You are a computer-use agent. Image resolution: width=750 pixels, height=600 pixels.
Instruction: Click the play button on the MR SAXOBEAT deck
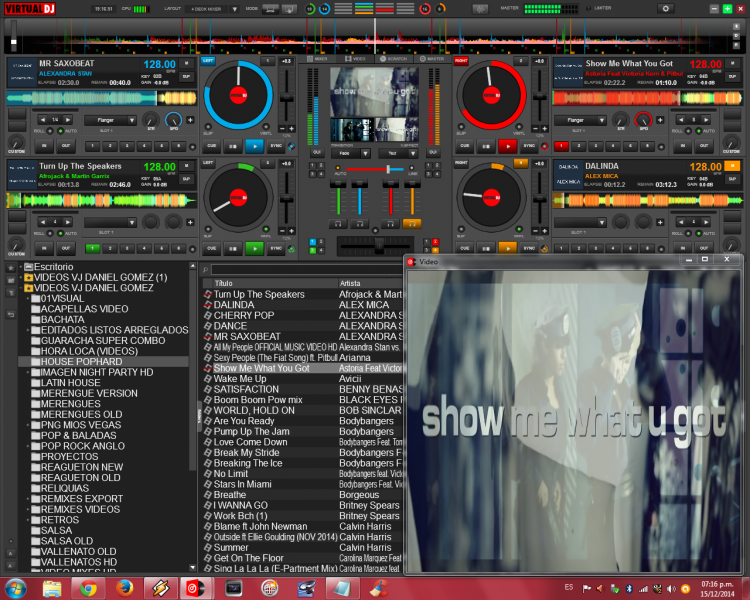256,146
